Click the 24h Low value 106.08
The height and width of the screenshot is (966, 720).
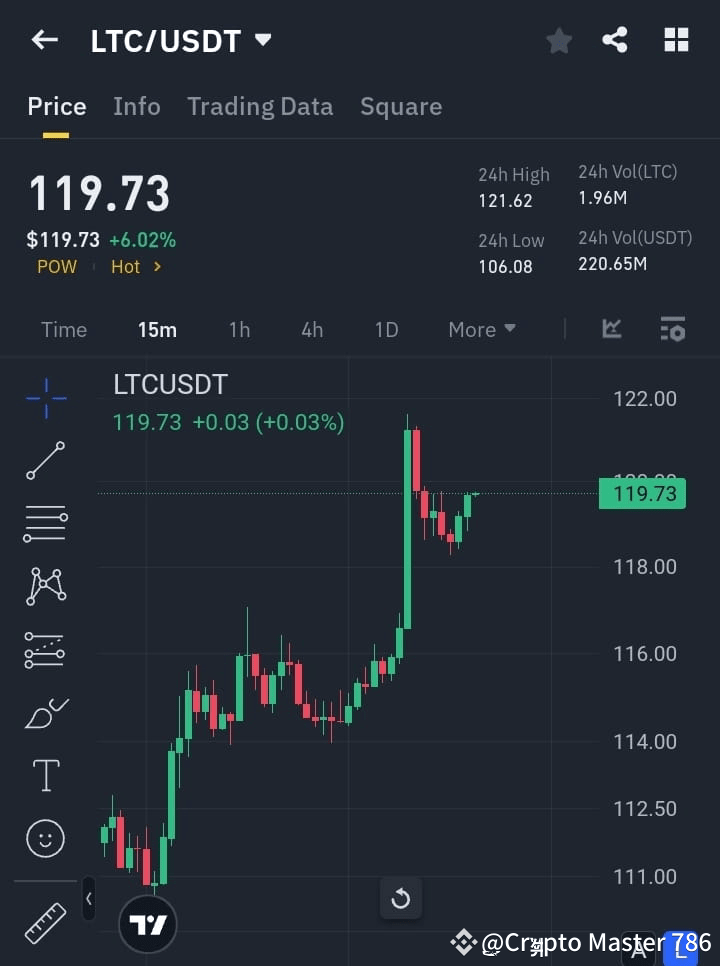coord(506,267)
